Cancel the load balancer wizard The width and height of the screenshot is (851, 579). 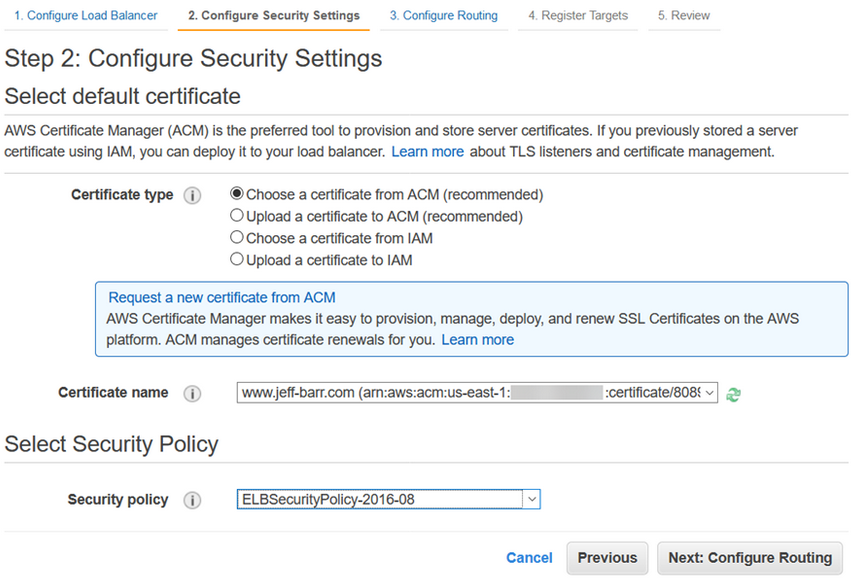529,558
